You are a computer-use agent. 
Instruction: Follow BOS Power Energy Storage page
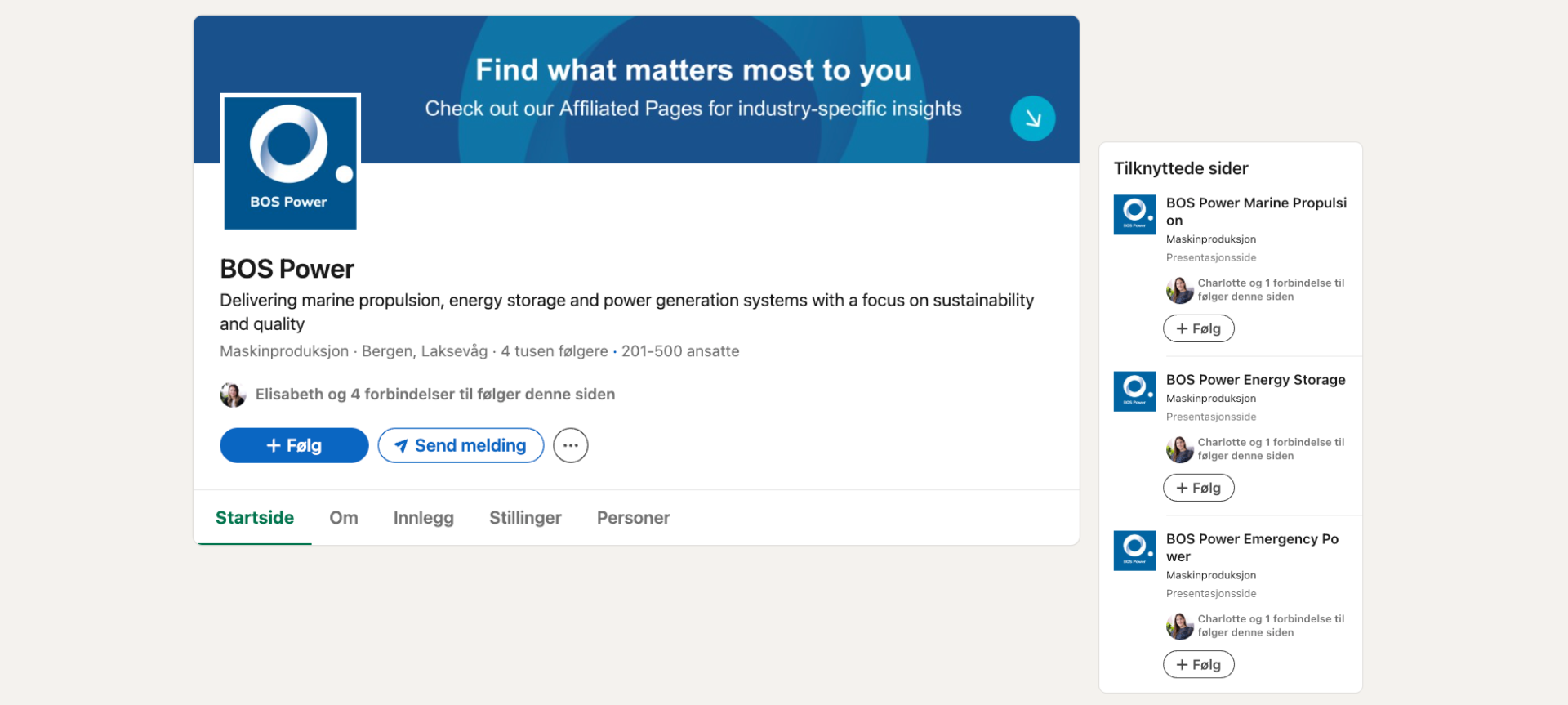point(1198,488)
